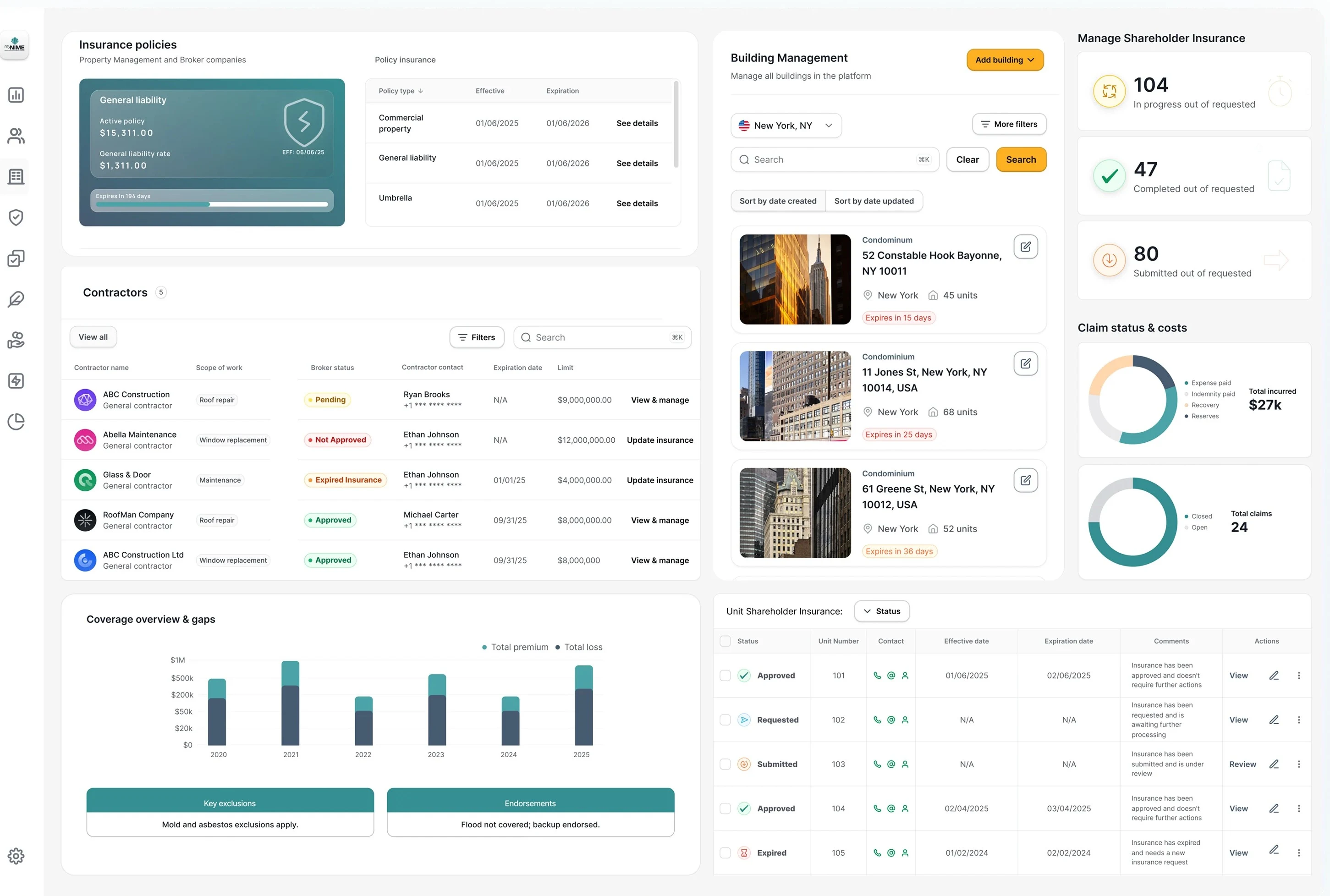Click pencil edit icon for unit 103
Viewport: 1330px width, 896px height.
point(1274,764)
